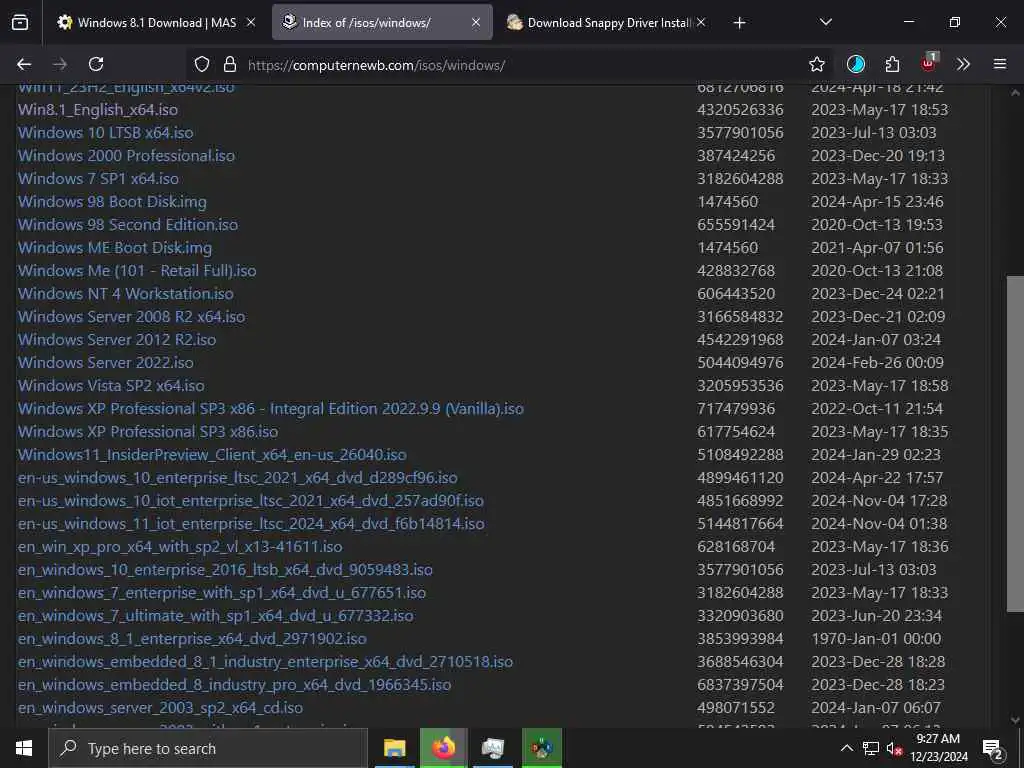Click the Type here to search box
The image size is (1024, 768).
coord(209,748)
